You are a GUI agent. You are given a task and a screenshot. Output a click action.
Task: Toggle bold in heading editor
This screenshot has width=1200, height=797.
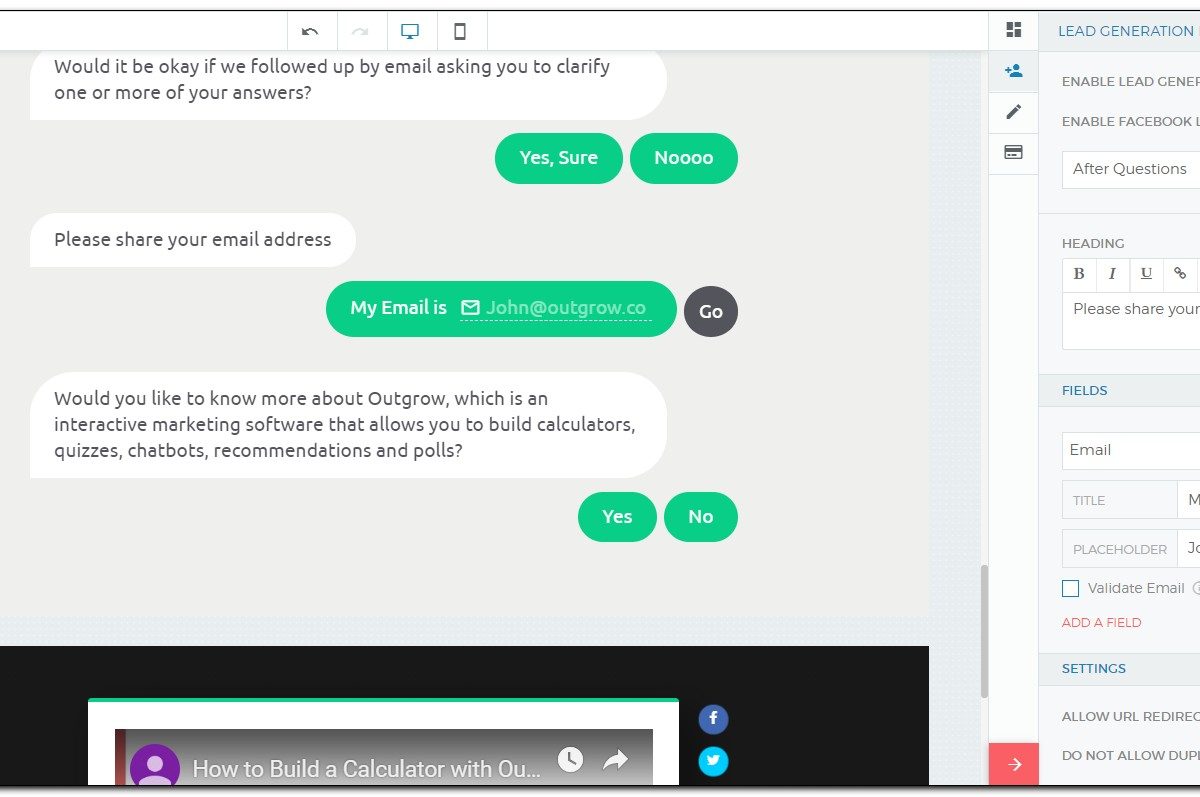[1079, 274]
